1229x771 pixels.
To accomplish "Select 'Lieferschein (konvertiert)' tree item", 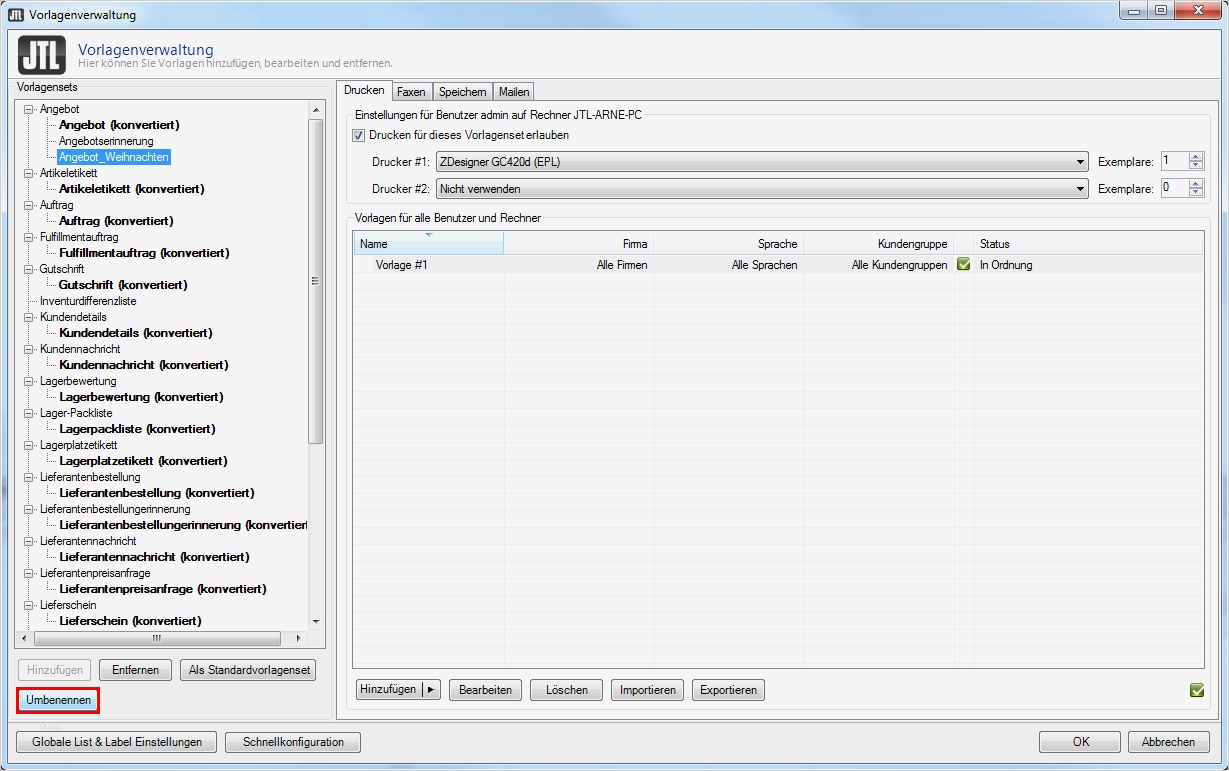I will click(130, 621).
